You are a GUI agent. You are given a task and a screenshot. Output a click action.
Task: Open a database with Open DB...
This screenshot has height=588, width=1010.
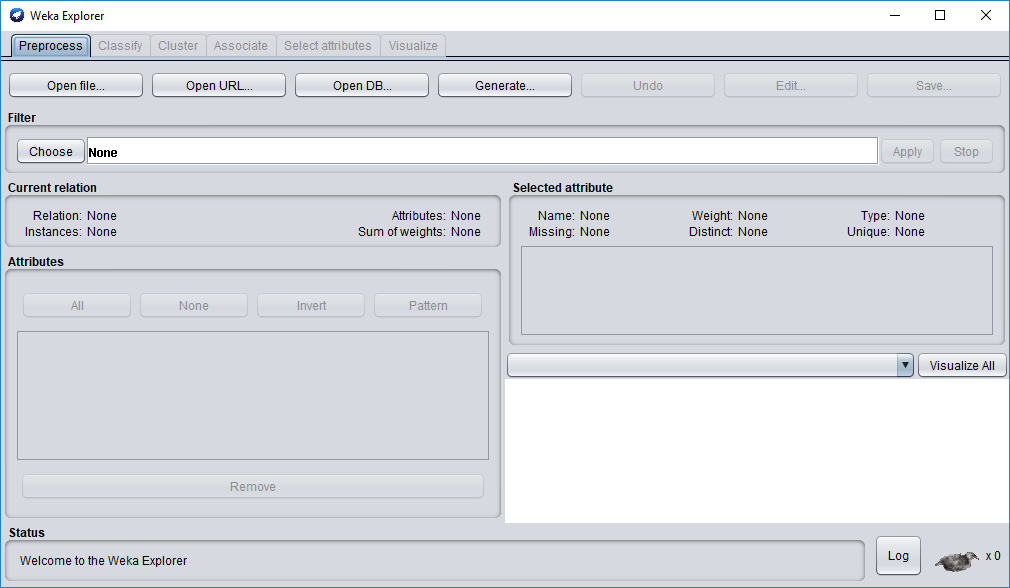click(x=361, y=86)
